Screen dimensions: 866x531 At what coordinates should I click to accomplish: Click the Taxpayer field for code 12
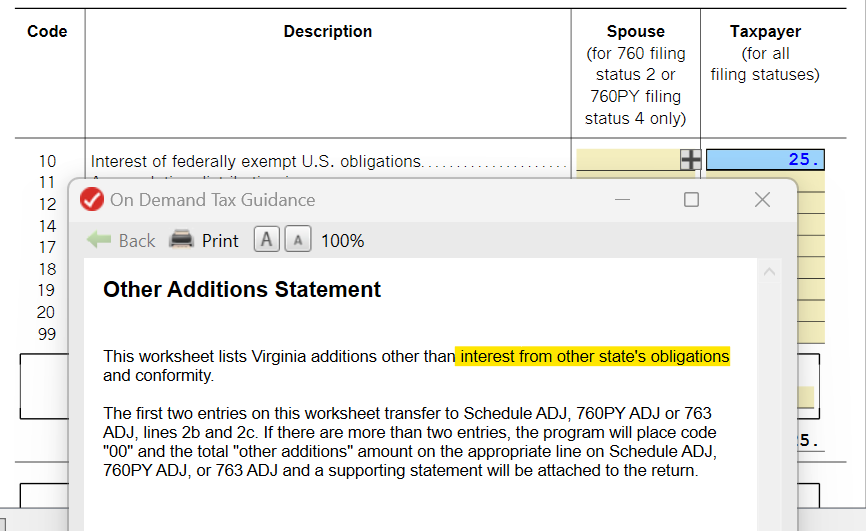click(x=811, y=203)
